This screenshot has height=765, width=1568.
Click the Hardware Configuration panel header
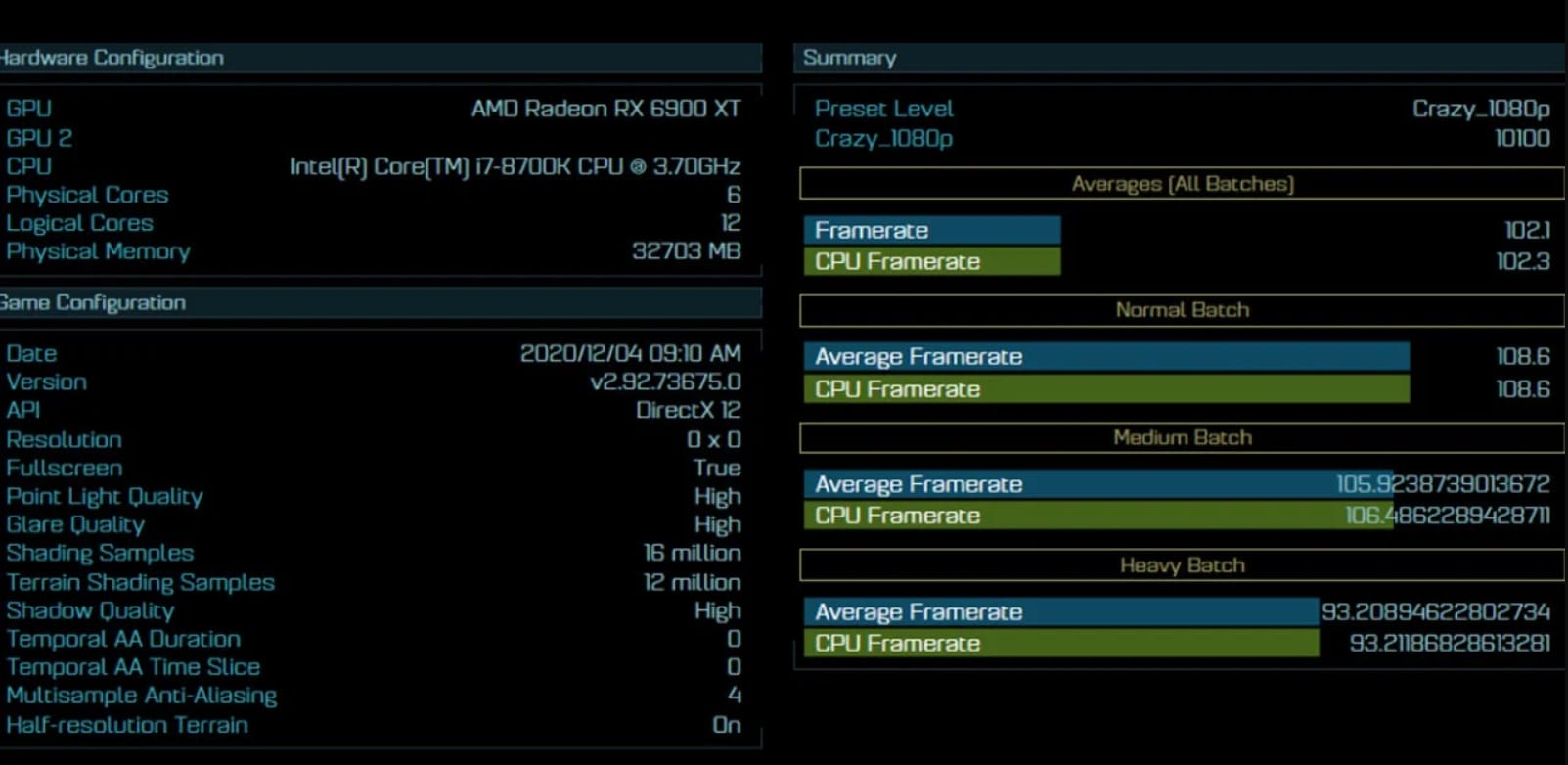tap(112, 58)
